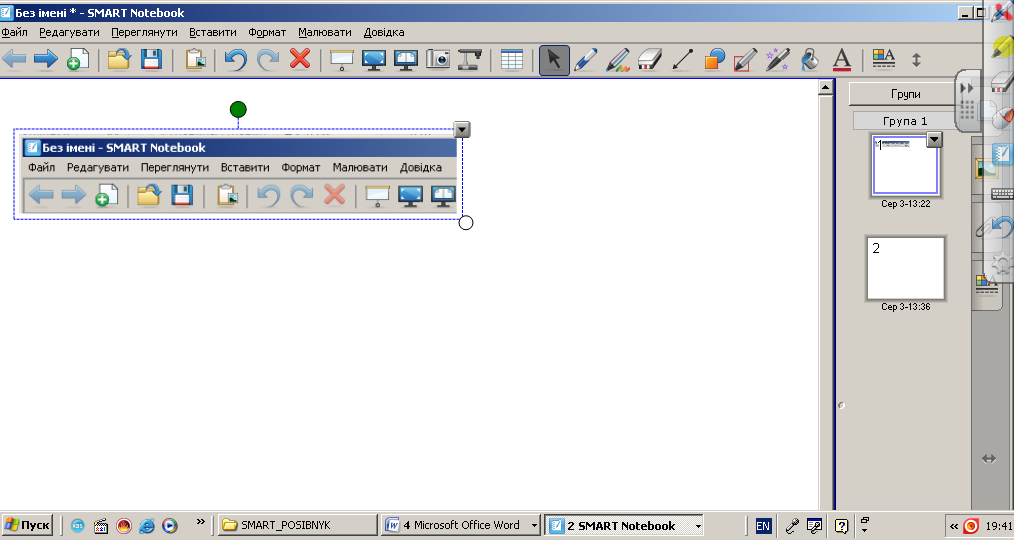The width and height of the screenshot is (1014, 540).
Task: Collapse floating tools with double chevron
Action: tap(966, 89)
